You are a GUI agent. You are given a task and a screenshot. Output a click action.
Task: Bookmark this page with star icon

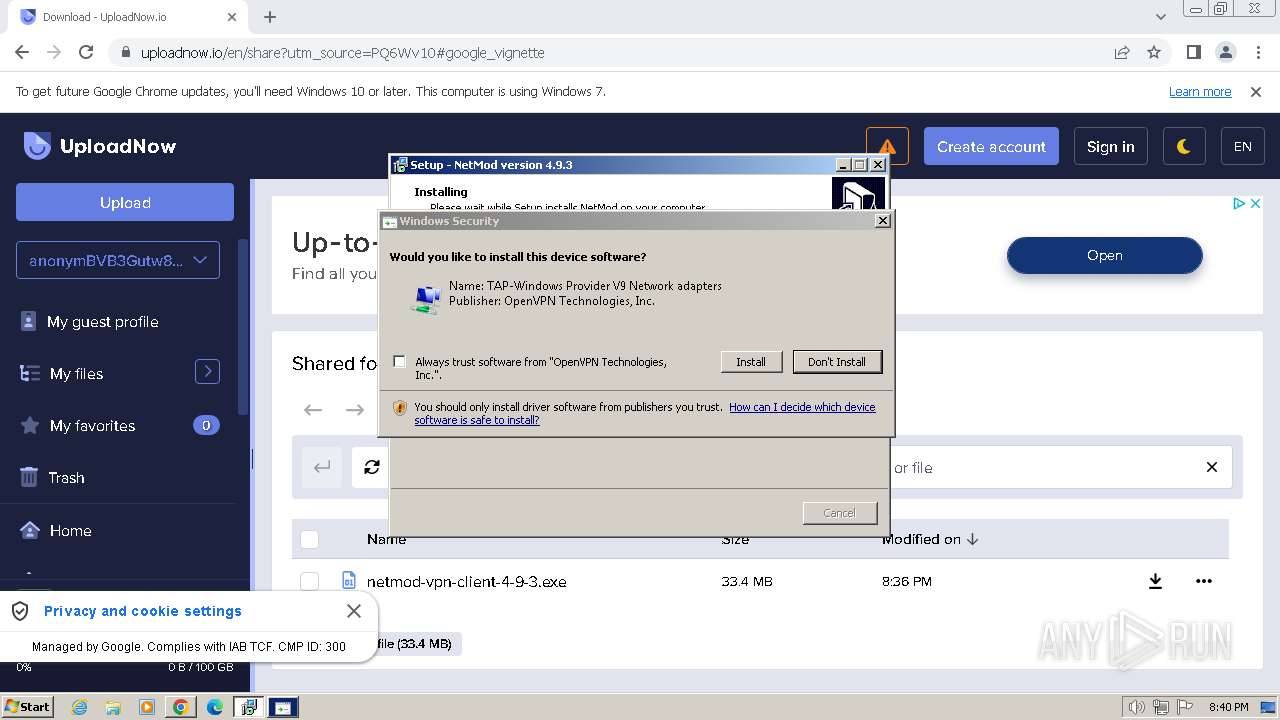1154,52
